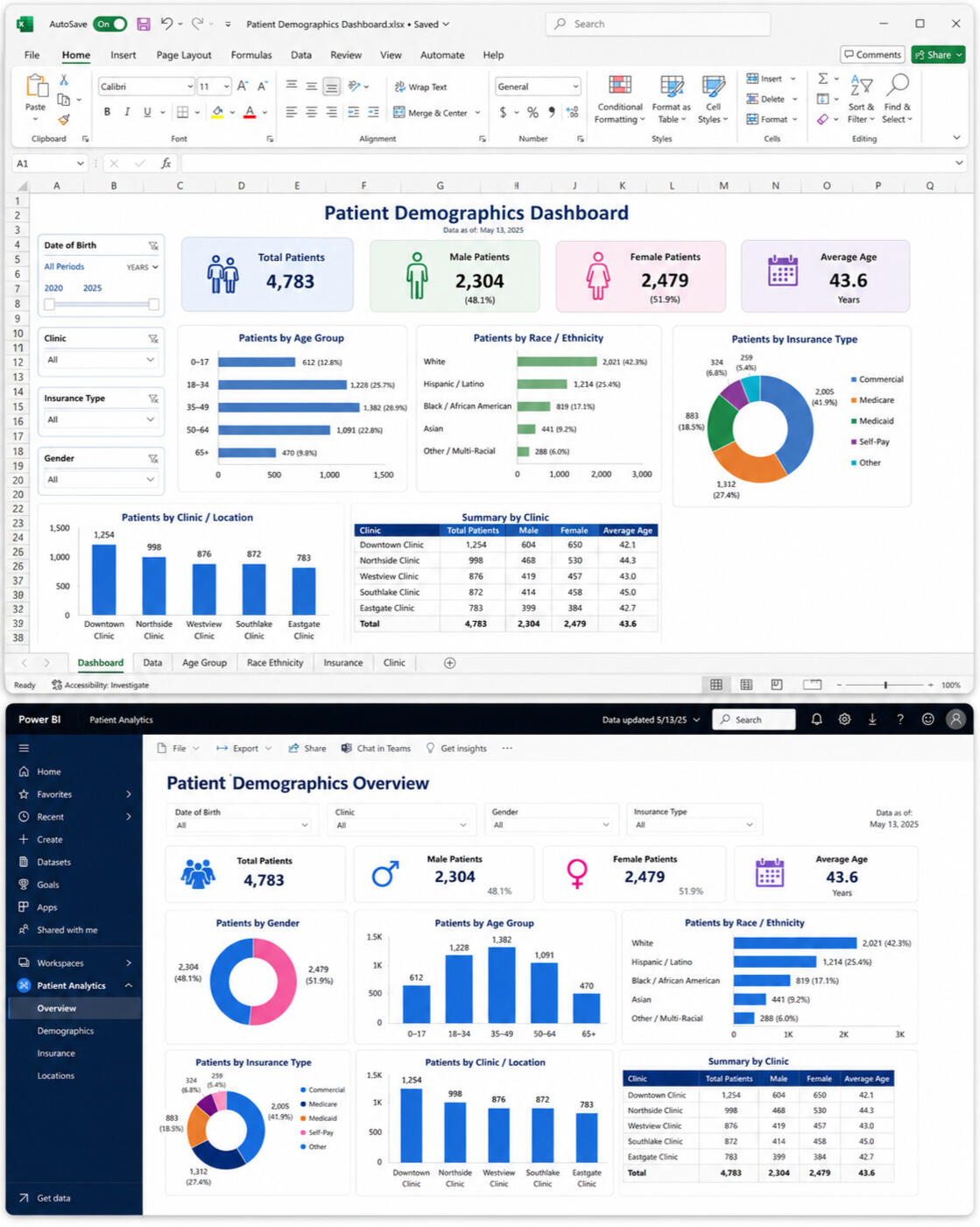Click the Format Painter brush icon
Screen dimensions: 980x1227
64,120
